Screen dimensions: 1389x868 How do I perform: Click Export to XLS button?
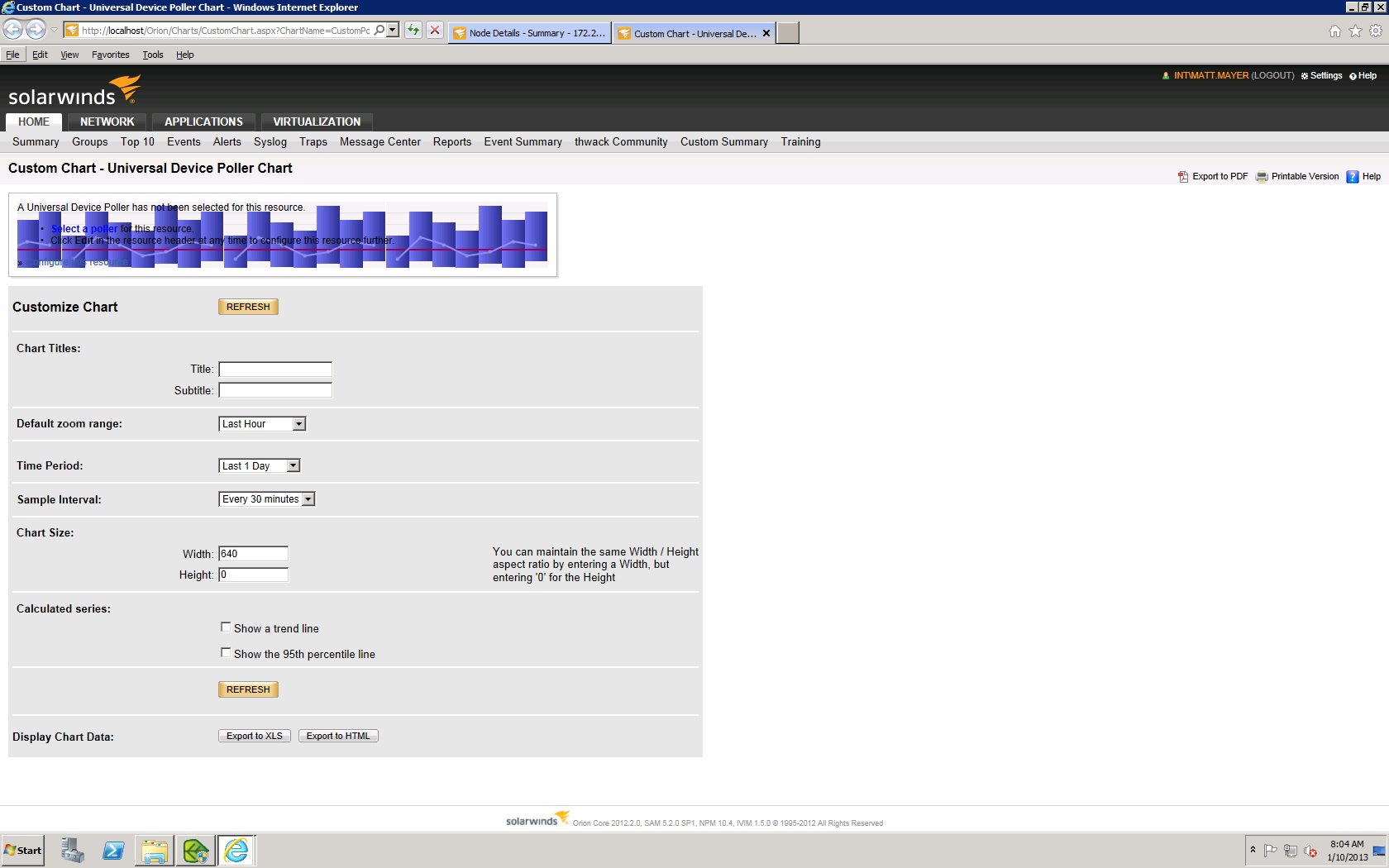pyautogui.click(x=255, y=736)
